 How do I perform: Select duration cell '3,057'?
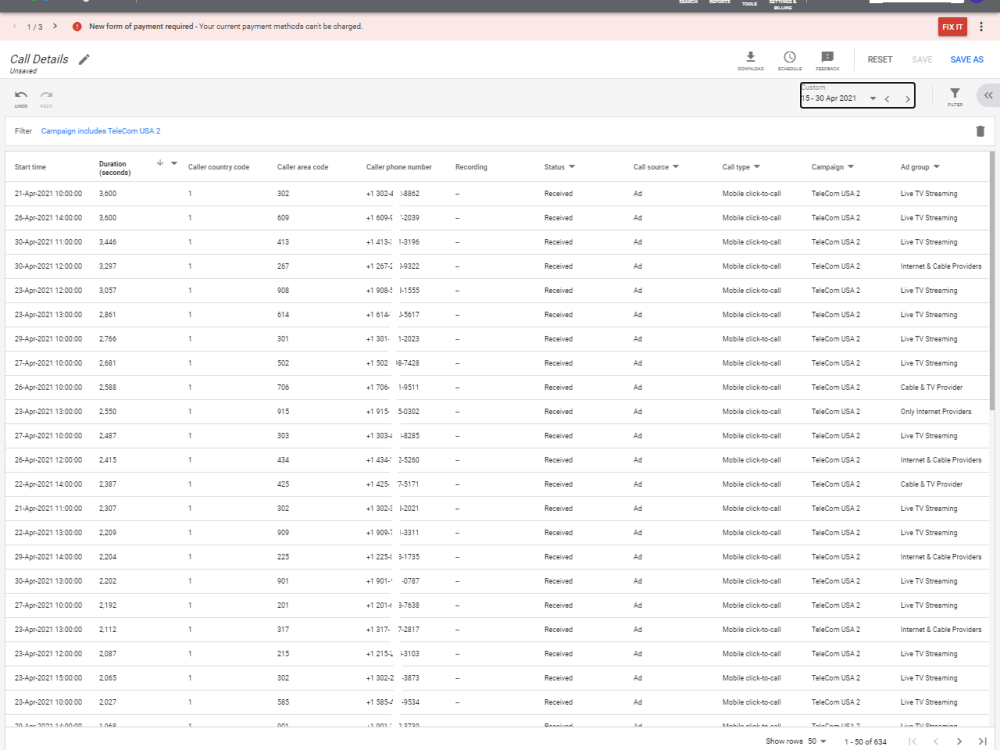108,290
